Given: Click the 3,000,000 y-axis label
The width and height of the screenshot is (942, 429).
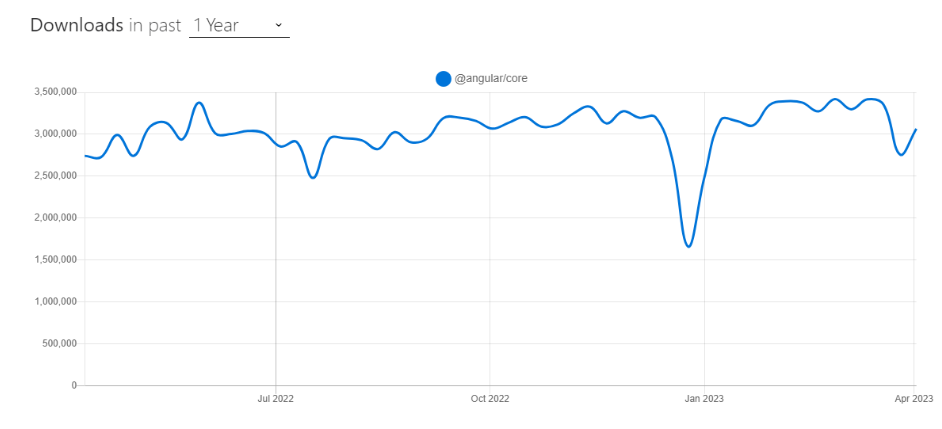Looking at the screenshot, I should [55, 134].
